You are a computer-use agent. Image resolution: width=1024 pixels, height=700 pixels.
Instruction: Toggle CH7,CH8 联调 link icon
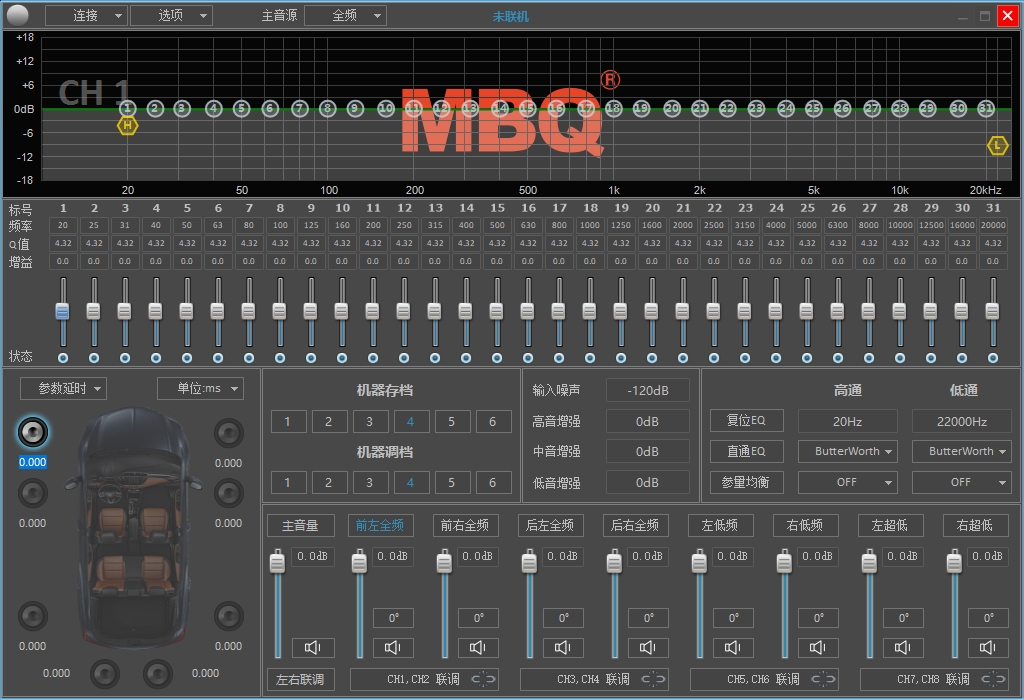click(993, 679)
